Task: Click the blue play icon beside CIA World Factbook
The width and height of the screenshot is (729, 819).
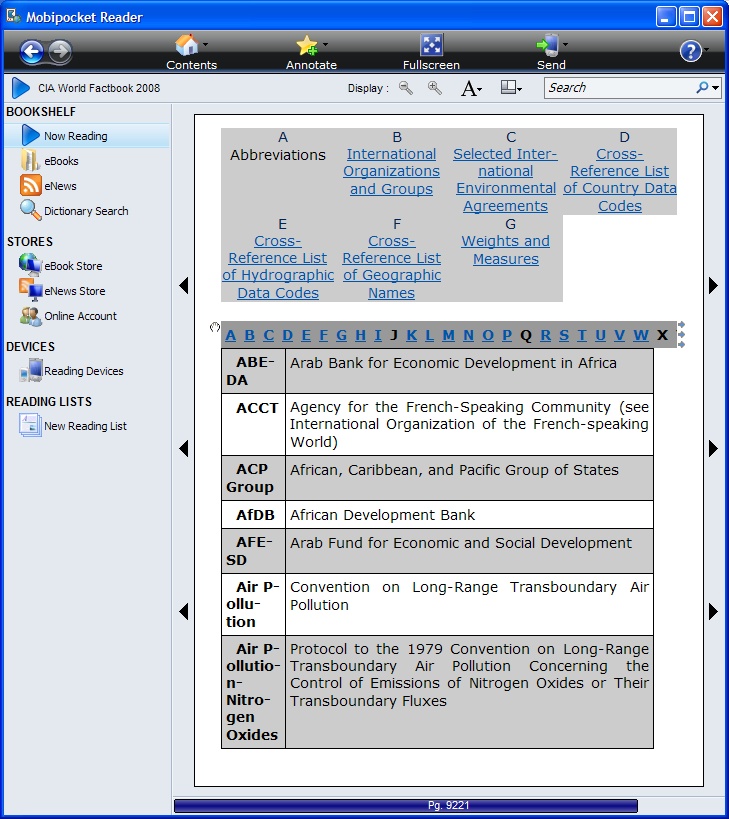Action: click(21, 88)
